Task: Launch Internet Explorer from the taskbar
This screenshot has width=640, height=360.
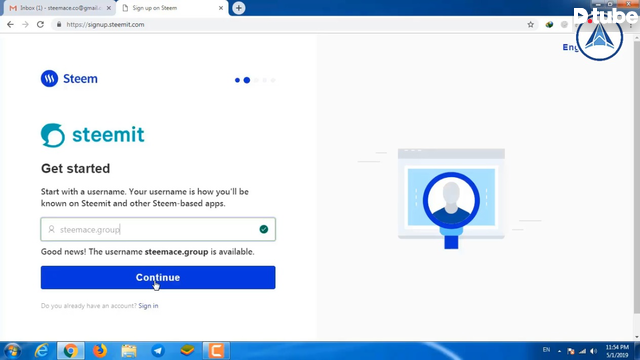Action: click(42, 351)
